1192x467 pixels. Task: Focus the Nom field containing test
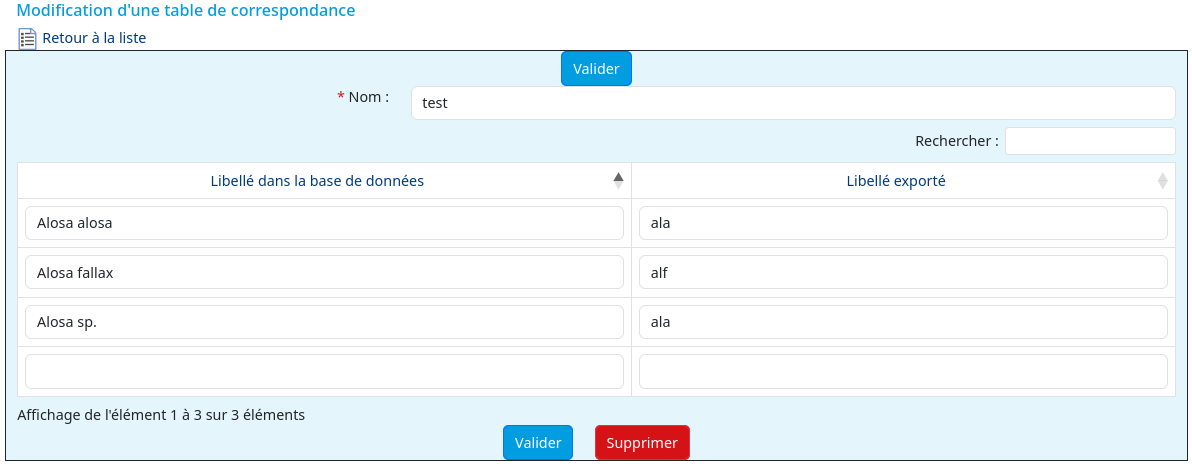point(793,103)
